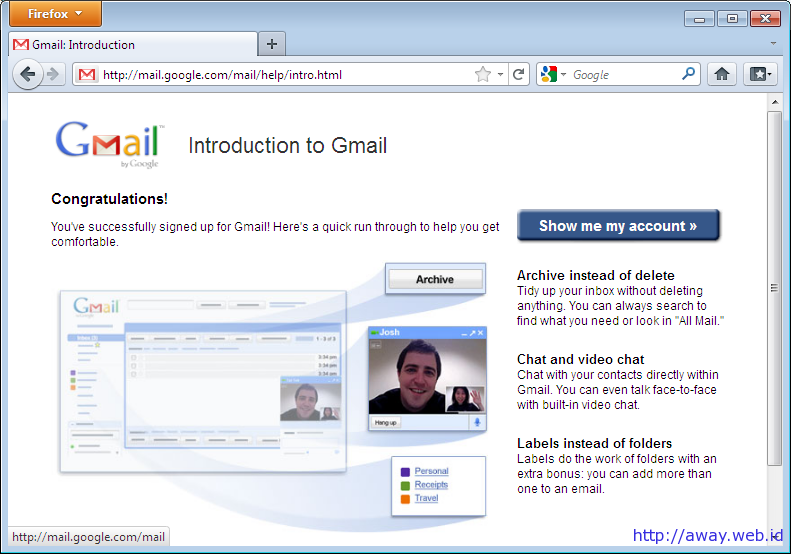
Task: Click the orange Travel color swatch
Action: pyautogui.click(x=405, y=499)
